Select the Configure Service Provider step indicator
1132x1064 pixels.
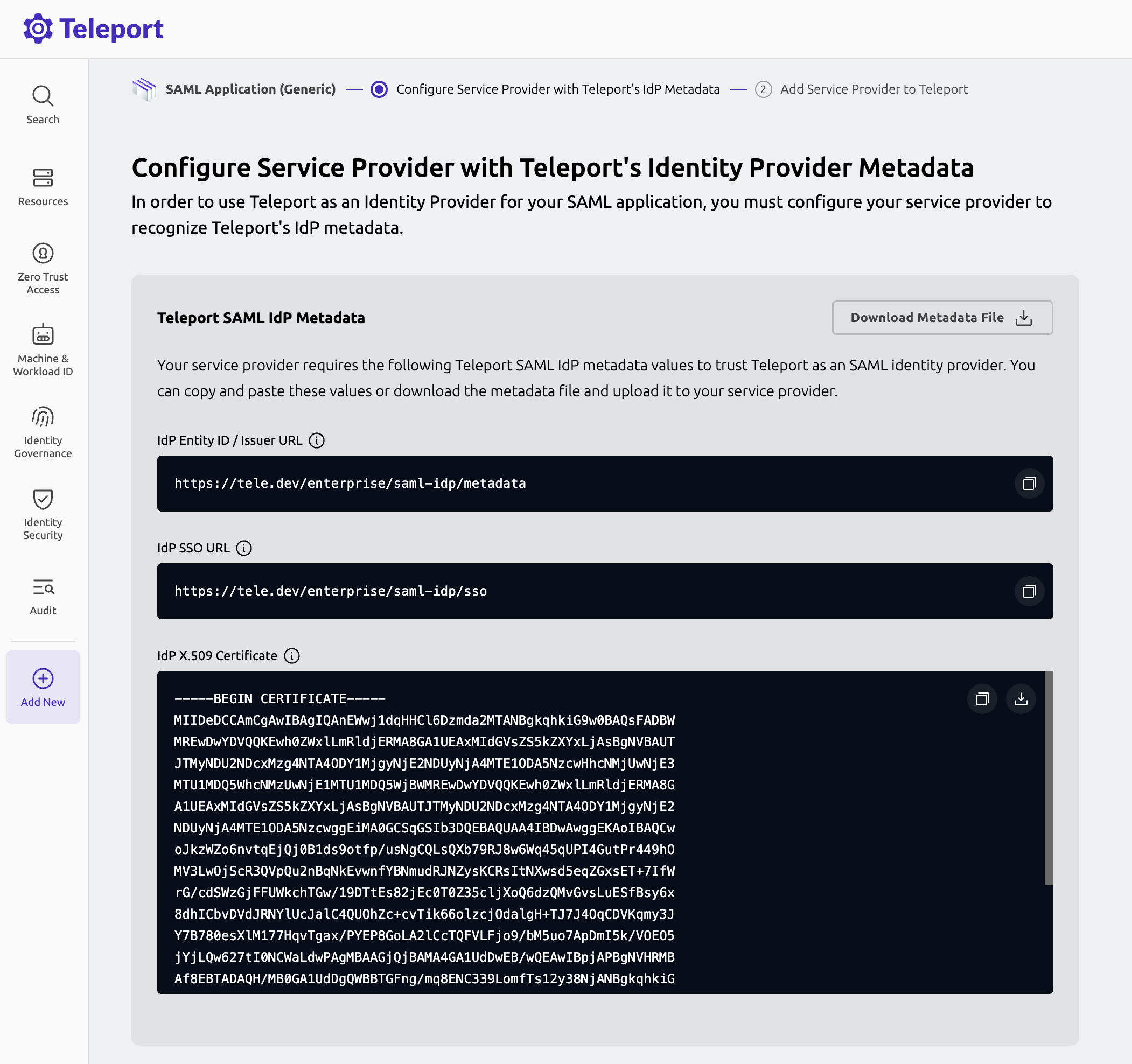coord(379,89)
